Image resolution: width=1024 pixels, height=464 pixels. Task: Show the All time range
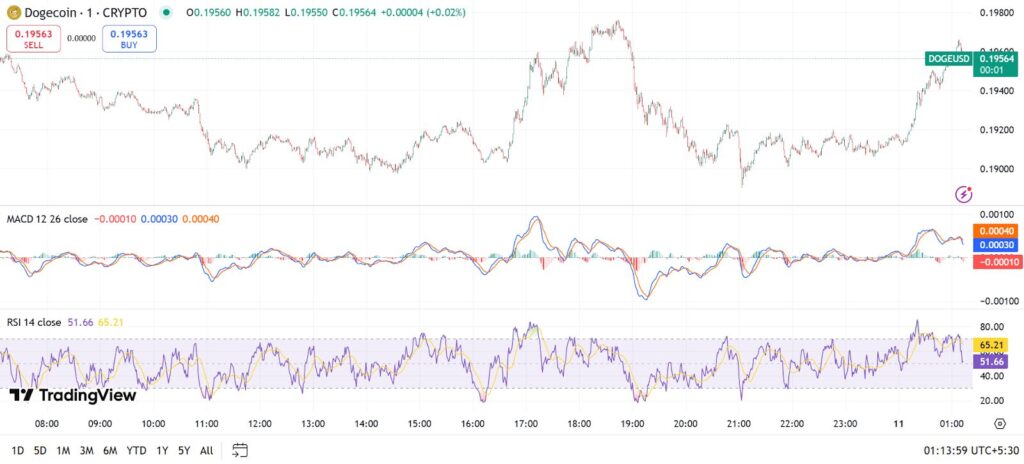click(206, 451)
